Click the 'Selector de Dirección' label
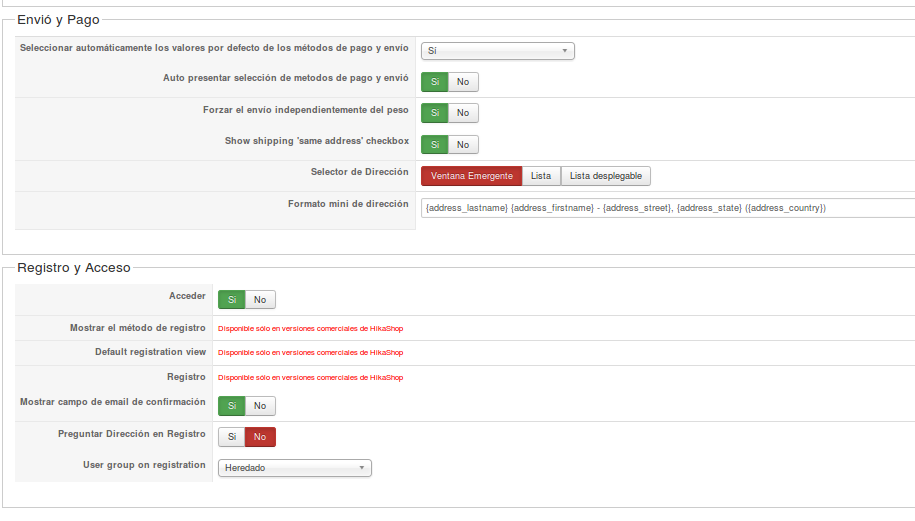 359,172
